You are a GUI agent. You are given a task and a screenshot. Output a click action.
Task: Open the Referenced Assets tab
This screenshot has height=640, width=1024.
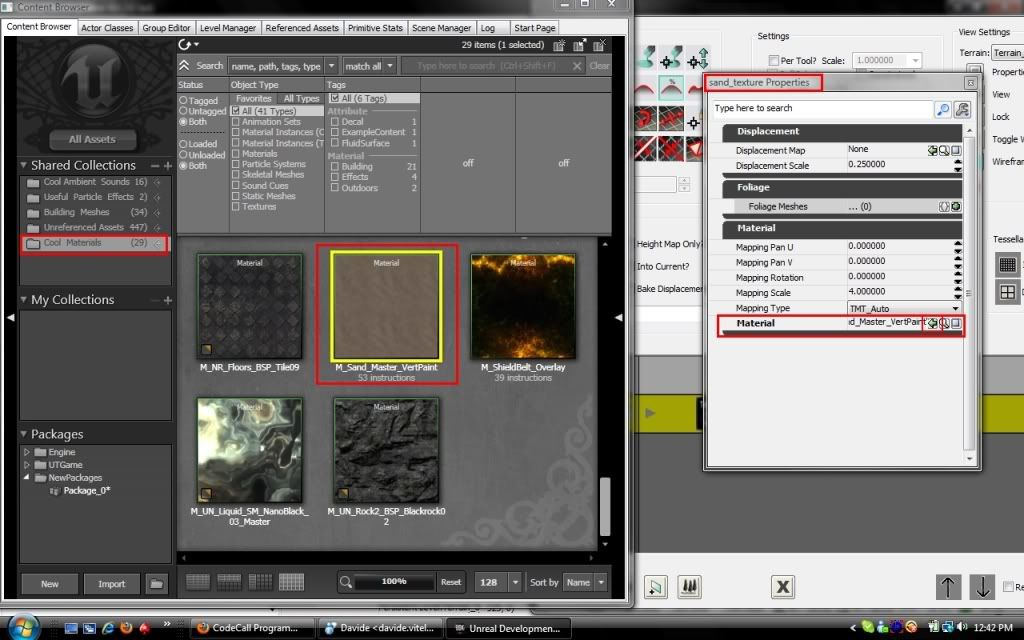[302, 28]
